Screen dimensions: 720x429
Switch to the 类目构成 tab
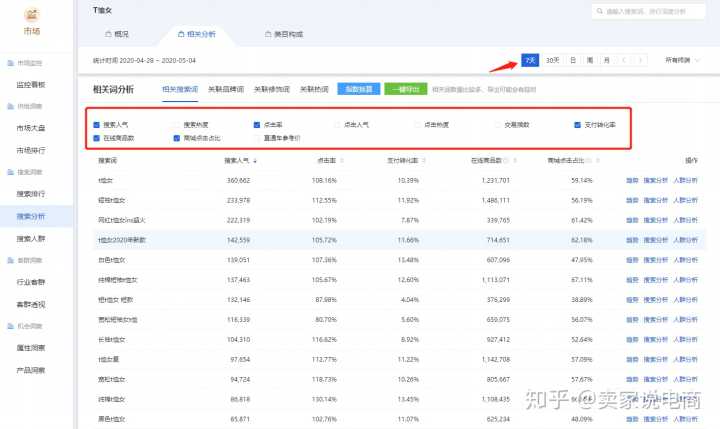pos(284,34)
